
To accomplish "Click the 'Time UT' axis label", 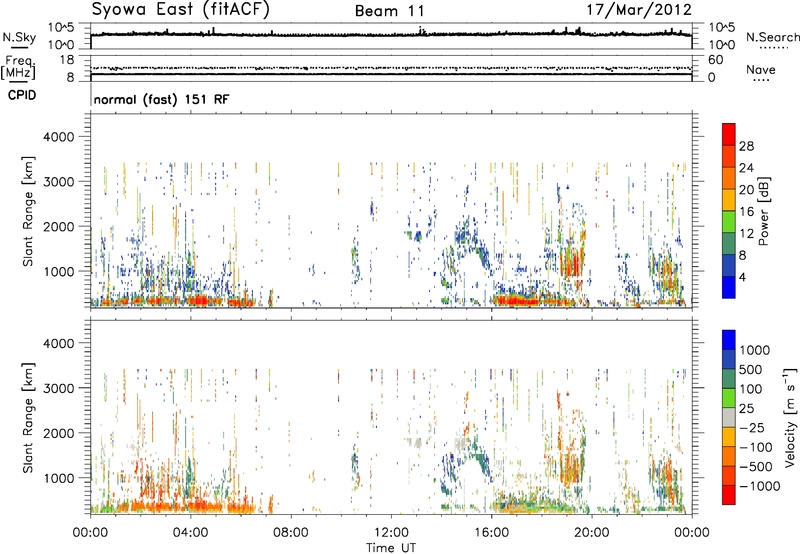I will [391, 548].
